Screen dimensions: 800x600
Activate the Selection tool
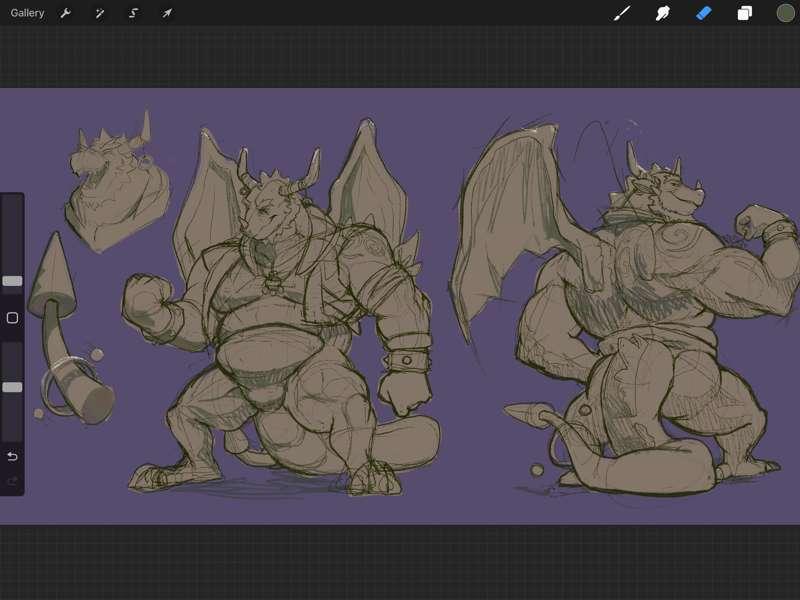click(133, 13)
